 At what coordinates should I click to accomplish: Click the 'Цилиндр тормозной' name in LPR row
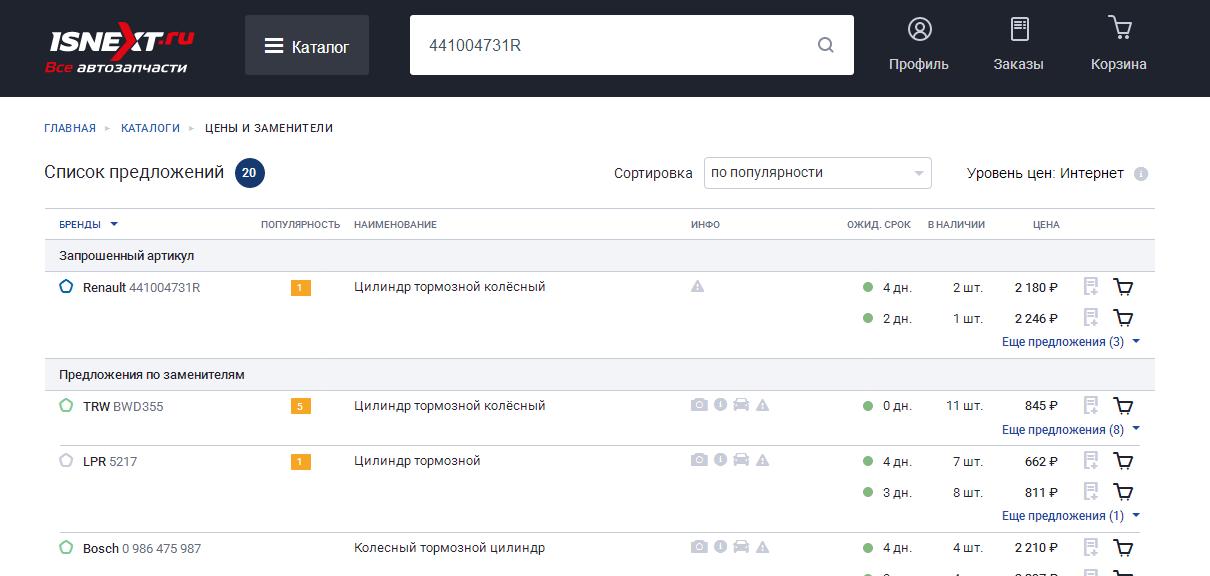417,461
